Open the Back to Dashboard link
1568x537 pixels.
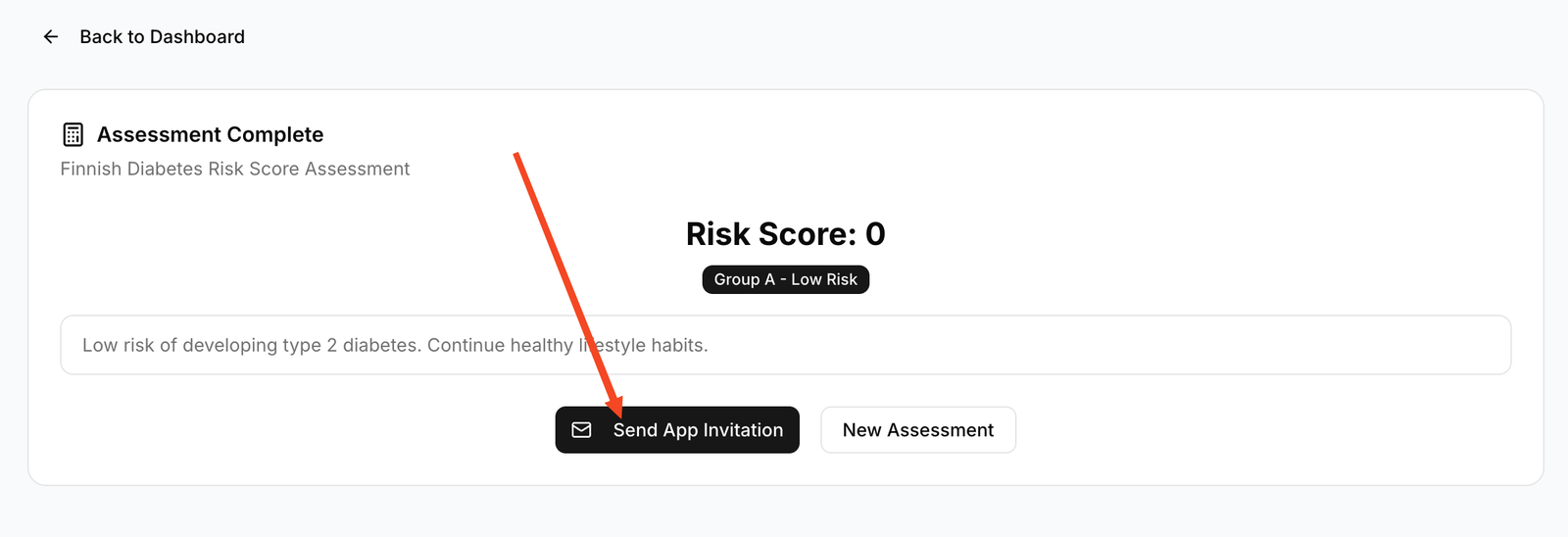(162, 37)
